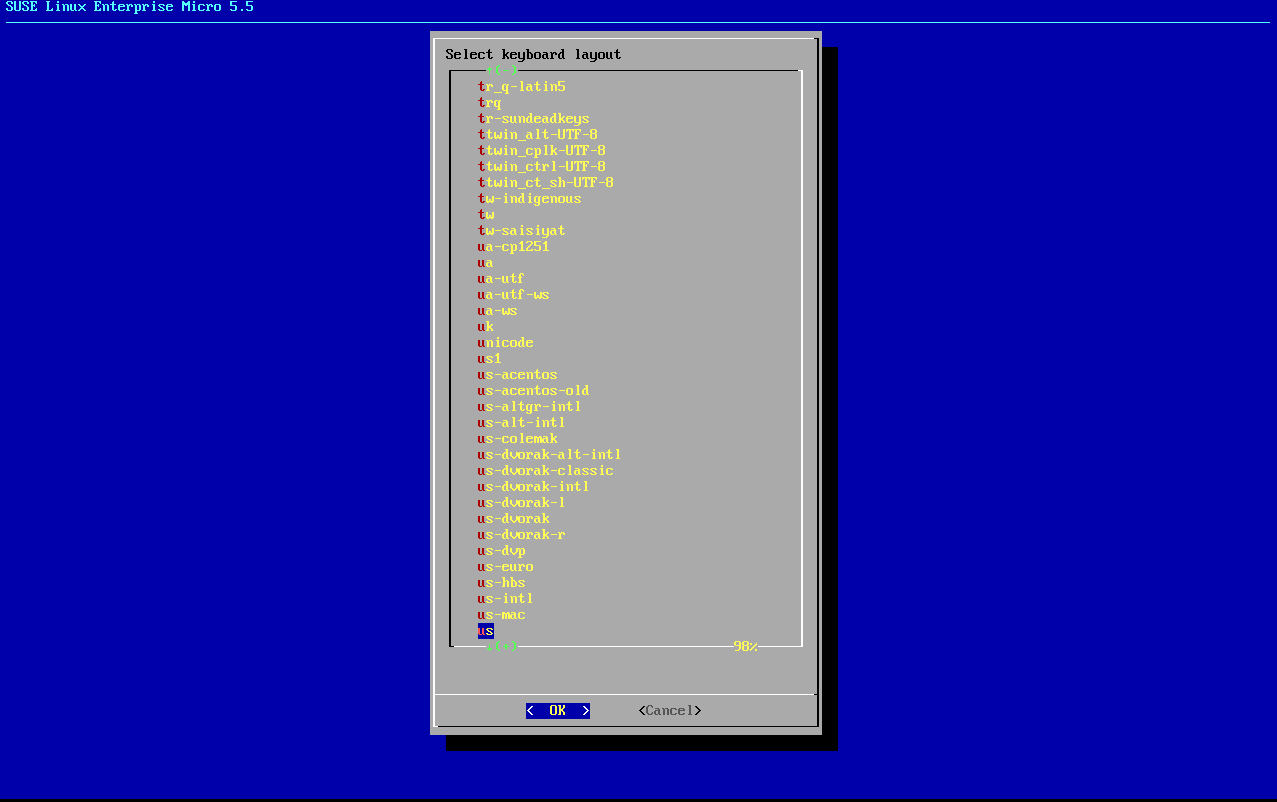Viewport: 1277px width, 802px height.
Task: Confirm selection with the OK button
Action: tap(557, 710)
